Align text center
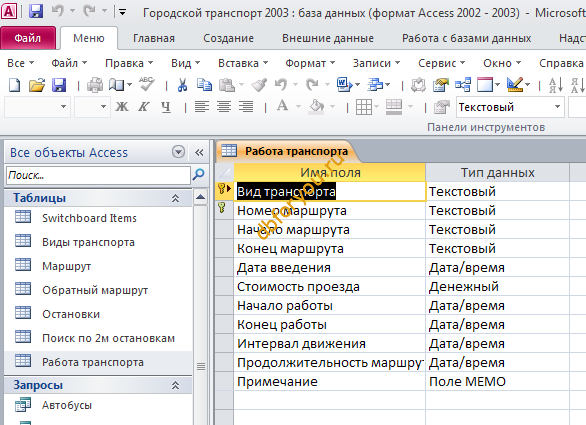586x425 pixels. (224, 107)
